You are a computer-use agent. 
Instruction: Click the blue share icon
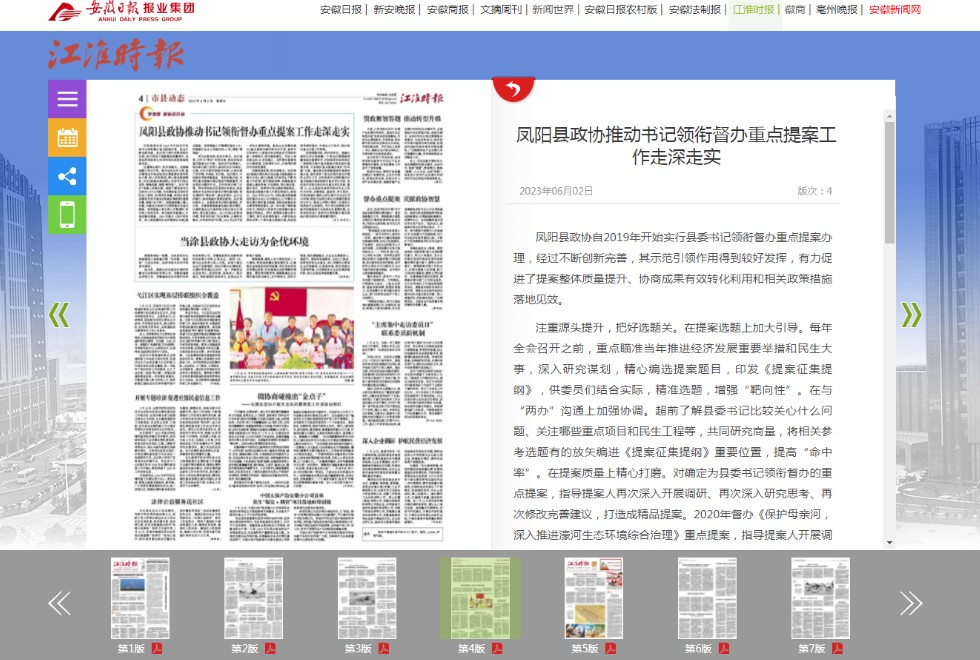(x=67, y=177)
